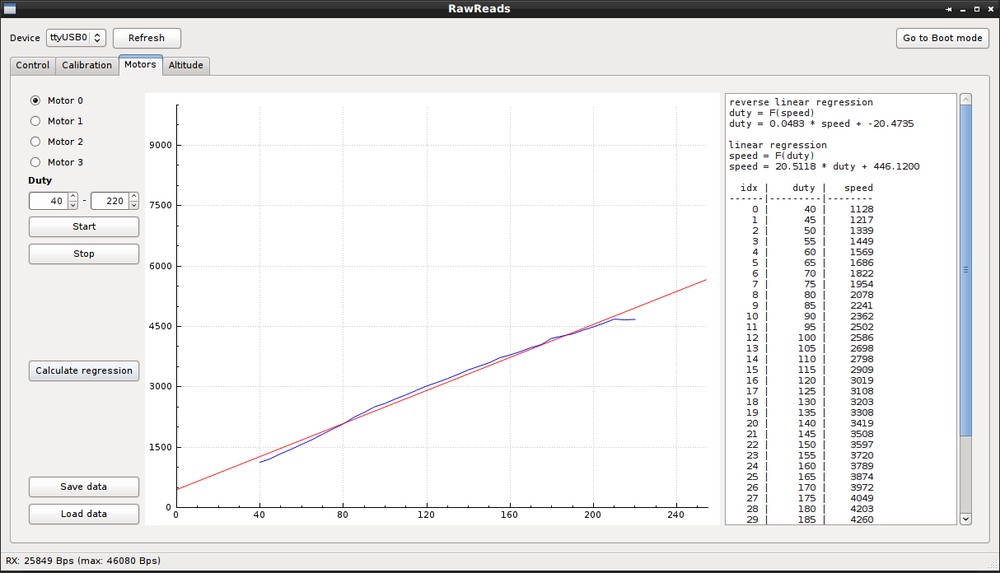Click the speed value 1128 in table

click(x=862, y=209)
